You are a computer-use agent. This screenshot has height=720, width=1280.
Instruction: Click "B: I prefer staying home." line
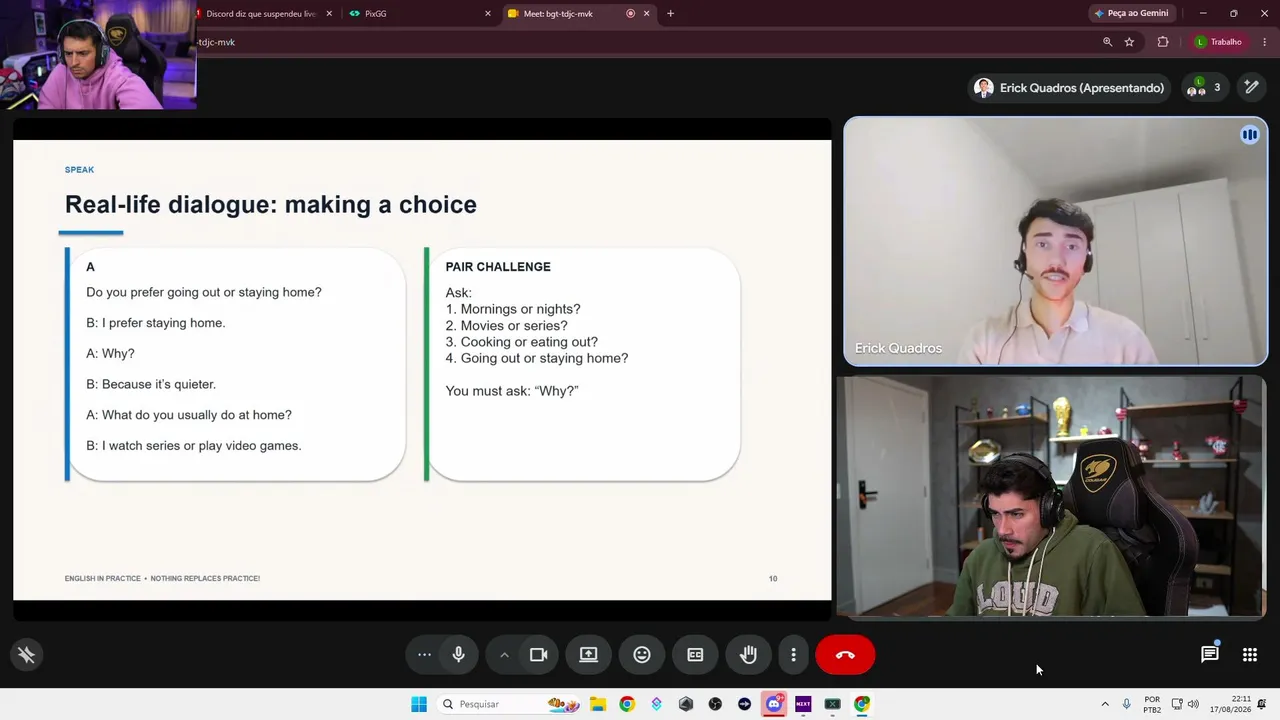pyautogui.click(x=156, y=323)
